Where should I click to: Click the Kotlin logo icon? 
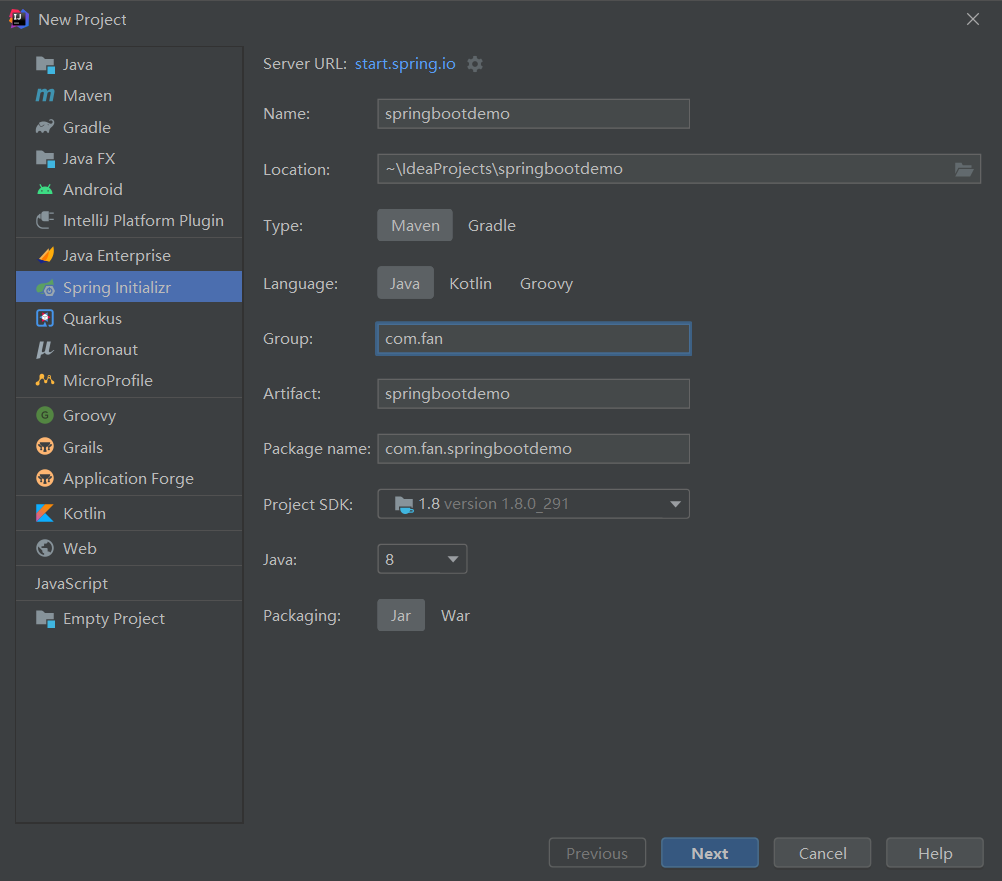[x=45, y=513]
